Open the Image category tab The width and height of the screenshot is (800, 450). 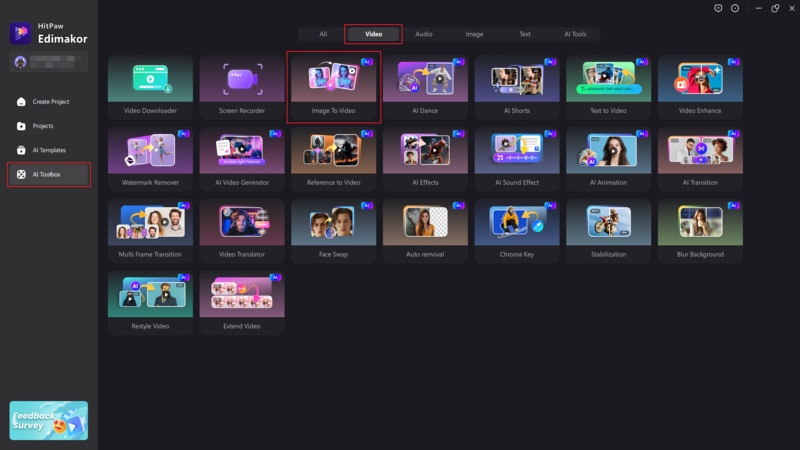474,34
